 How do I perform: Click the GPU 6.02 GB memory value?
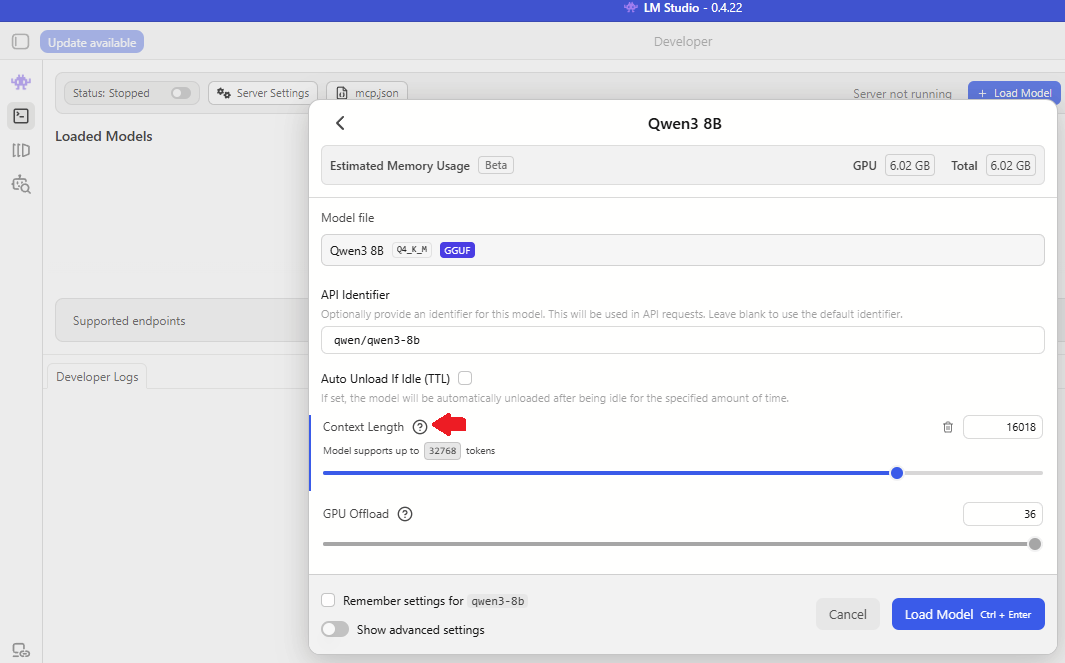tap(909, 165)
